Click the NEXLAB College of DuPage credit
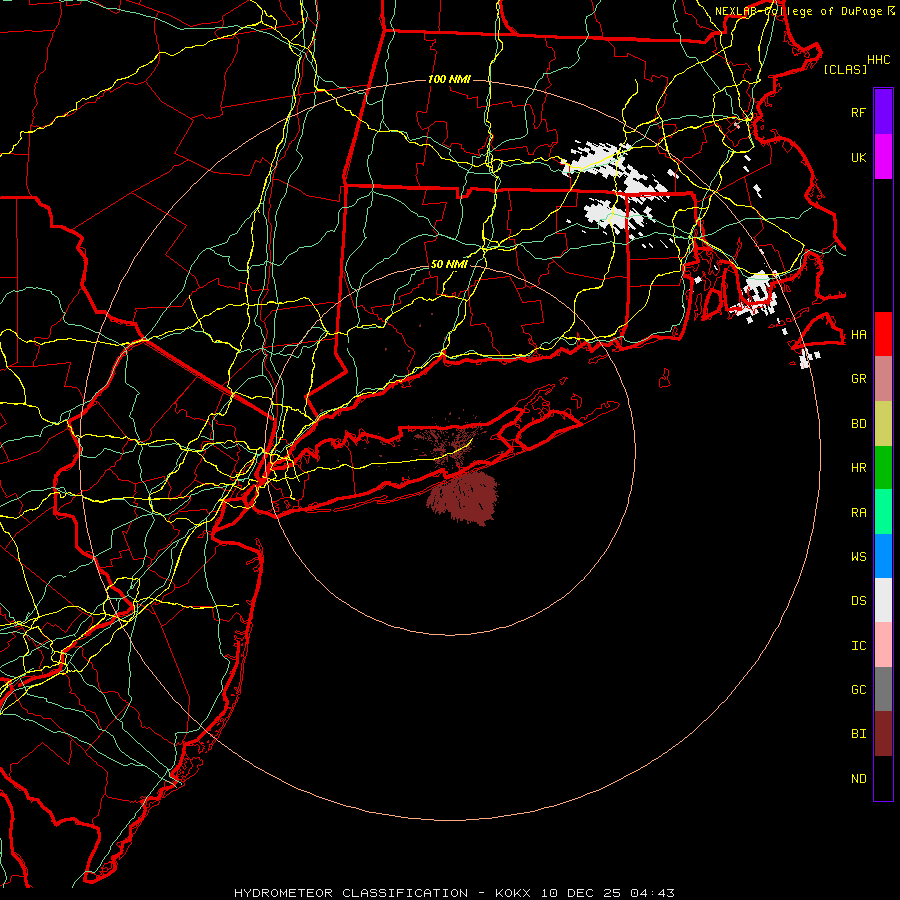 coord(804,11)
